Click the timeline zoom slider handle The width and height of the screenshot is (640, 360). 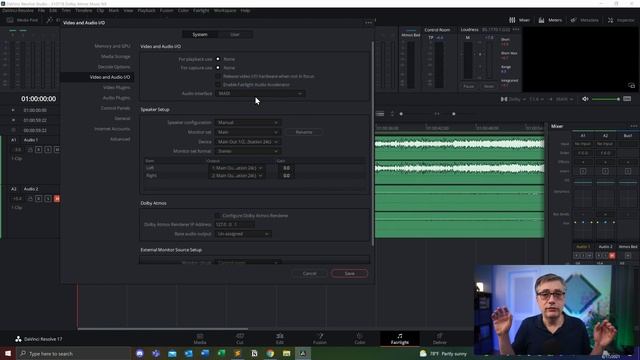[x=453, y=114]
